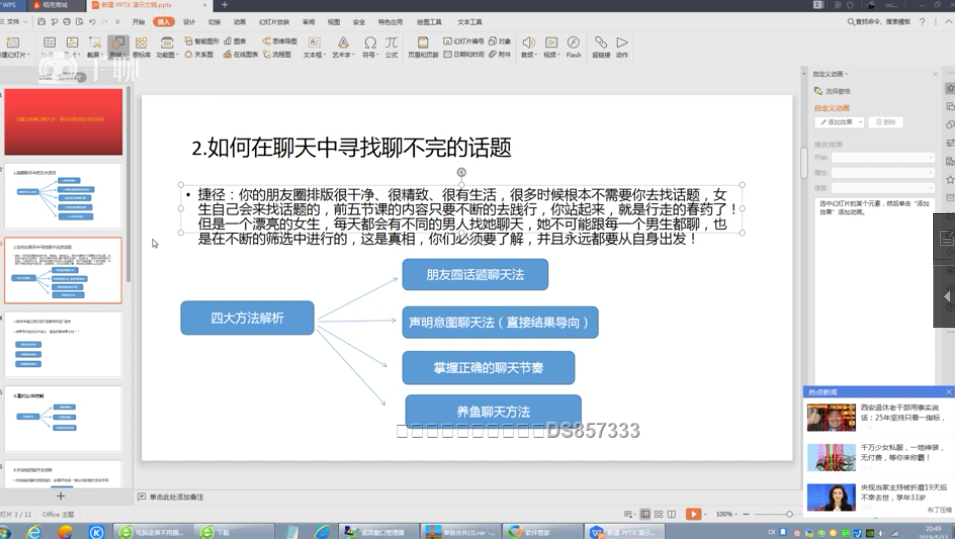This screenshot has width=955, height=539.
Task: Open slideshow play options arrow
Action: pyautogui.click(x=705, y=515)
